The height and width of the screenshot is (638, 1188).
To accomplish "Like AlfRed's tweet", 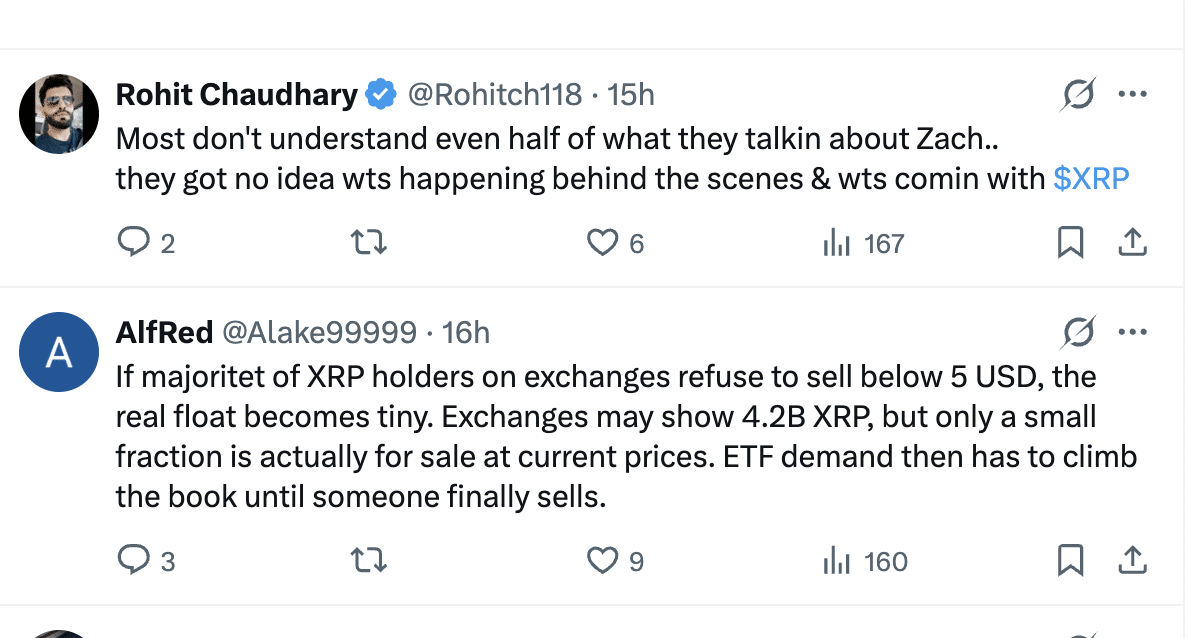I will 601,561.
